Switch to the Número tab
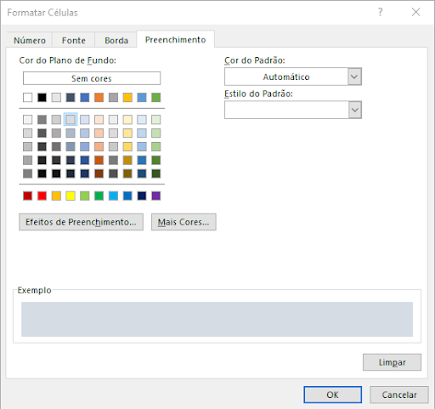The image size is (435, 409). click(29, 40)
